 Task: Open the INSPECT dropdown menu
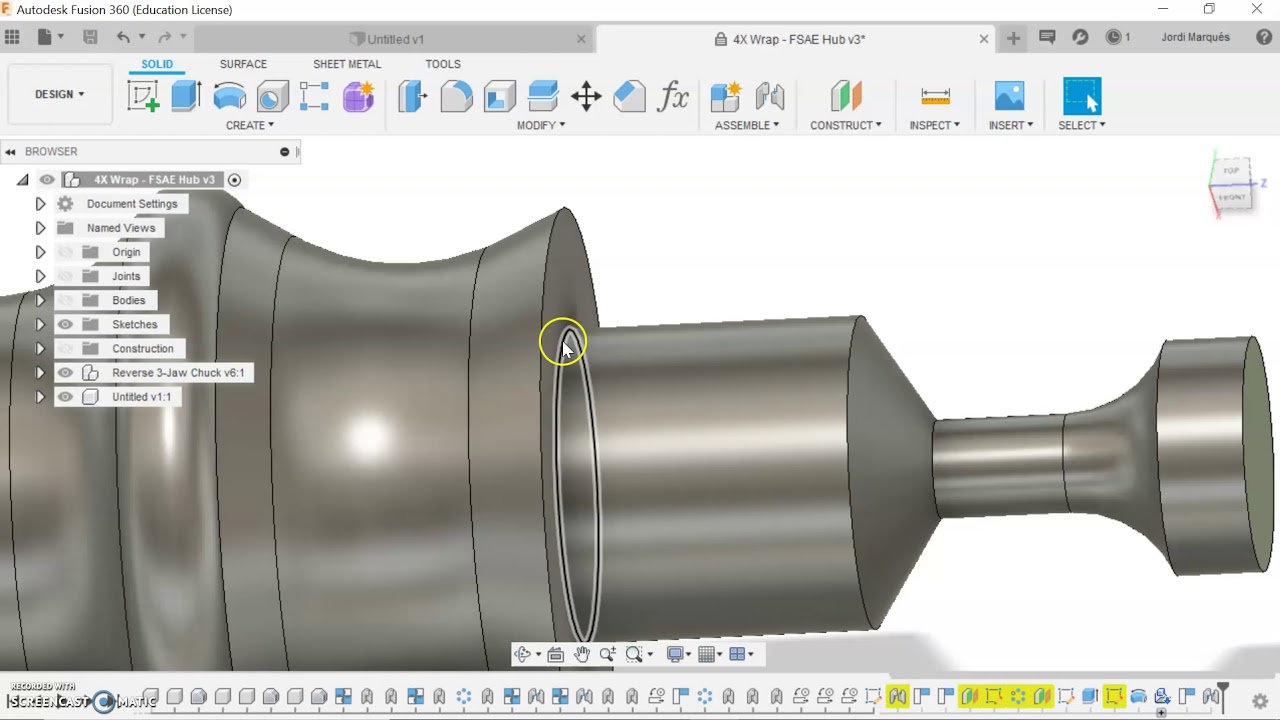point(935,125)
